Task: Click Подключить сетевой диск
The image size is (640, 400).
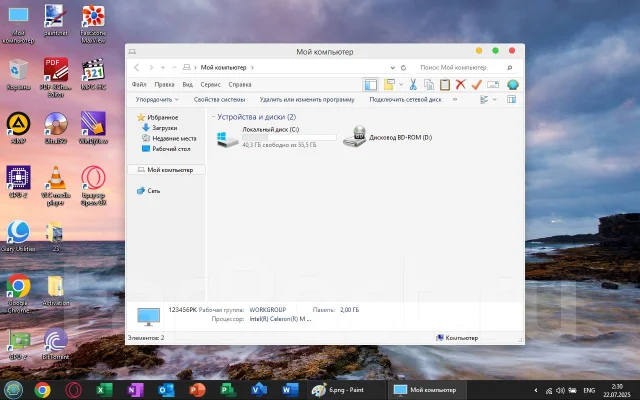Action: [x=405, y=100]
